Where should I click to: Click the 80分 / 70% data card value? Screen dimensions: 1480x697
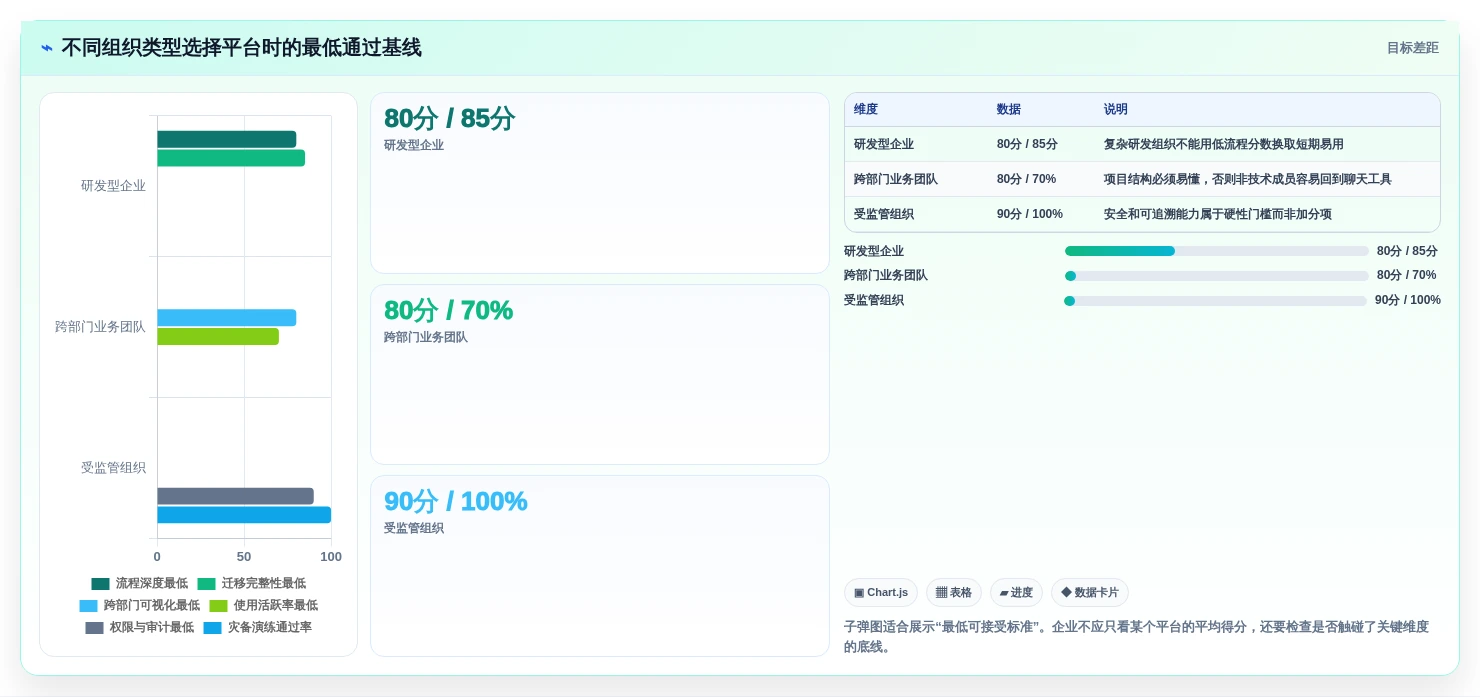tap(448, 310)
